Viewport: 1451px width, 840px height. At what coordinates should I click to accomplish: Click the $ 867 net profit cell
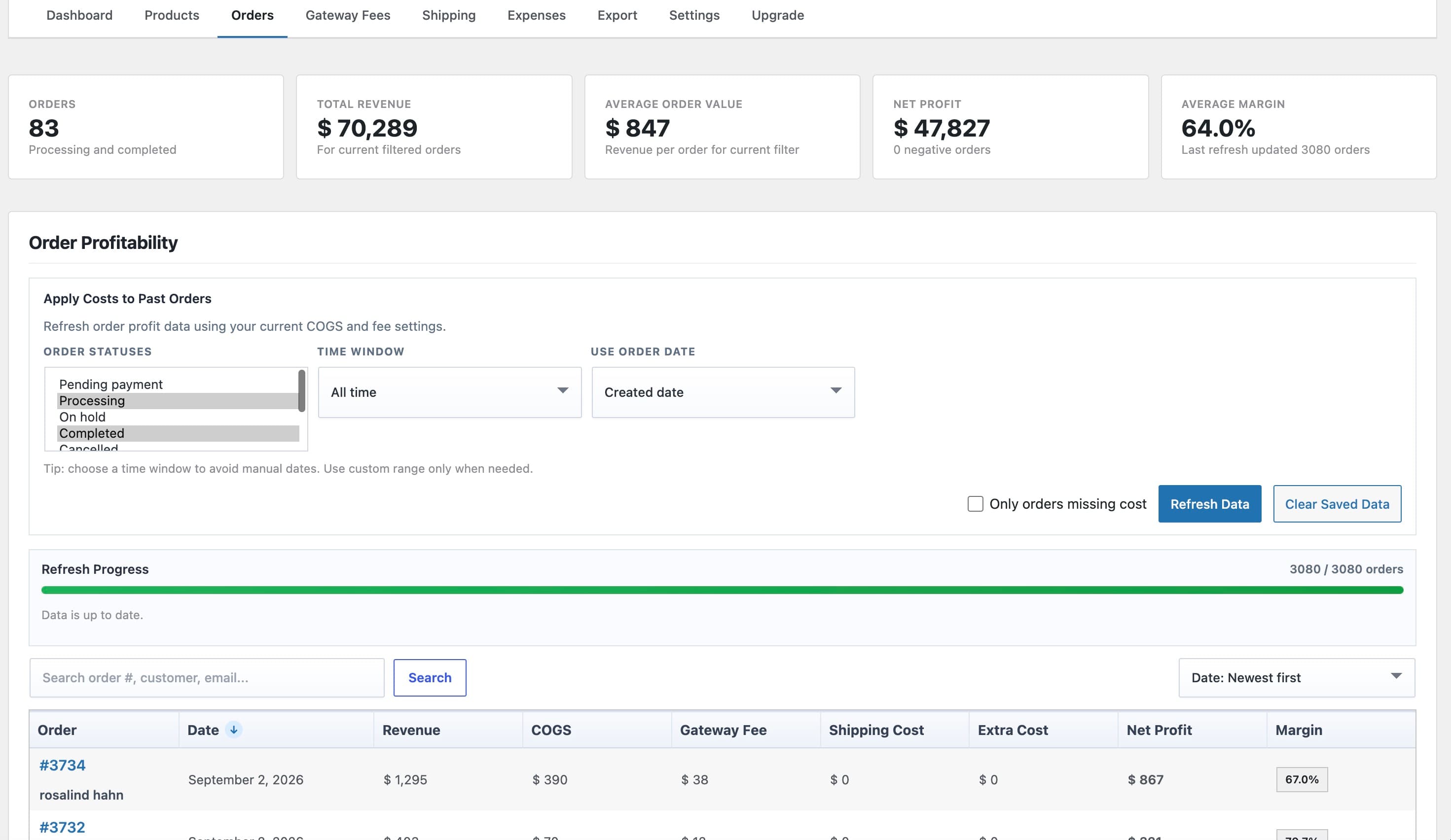tap(1145, 779)
